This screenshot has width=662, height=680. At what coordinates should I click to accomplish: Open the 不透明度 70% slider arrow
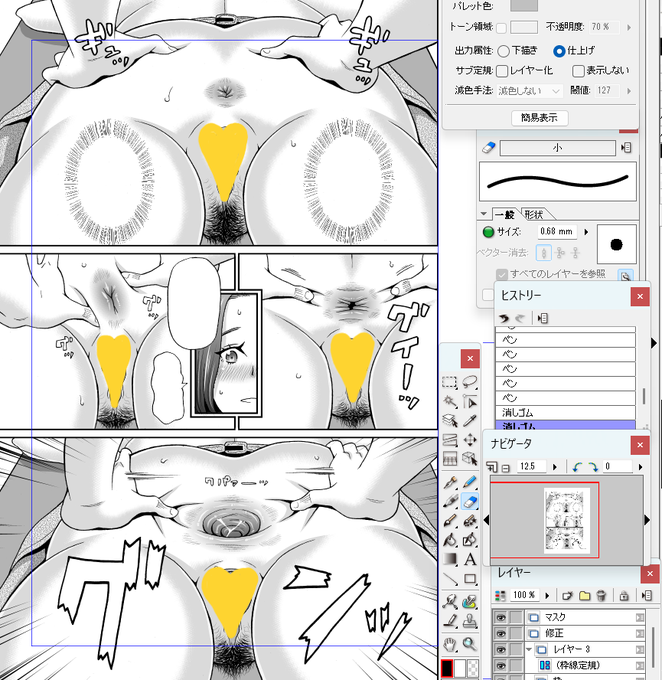(629, 27)
